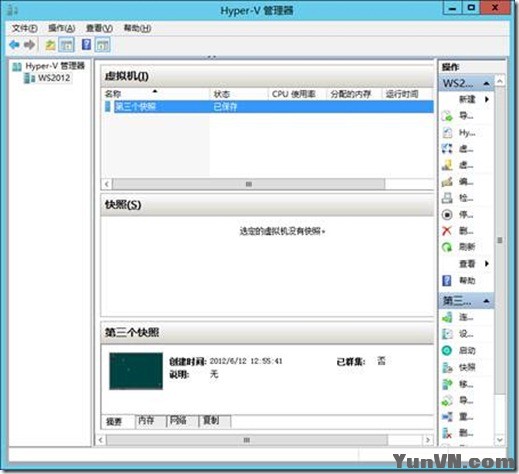Open the 查看(V) menu in menu bar
Image resolution: width=519 pixels, height=474 pixels.
(99, 28)
